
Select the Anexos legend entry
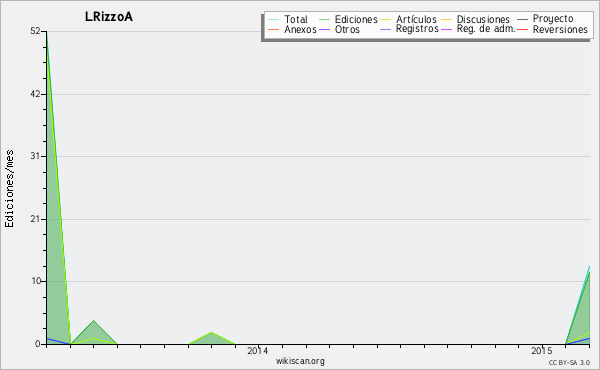pyautogui.click(x=300, y=29)
